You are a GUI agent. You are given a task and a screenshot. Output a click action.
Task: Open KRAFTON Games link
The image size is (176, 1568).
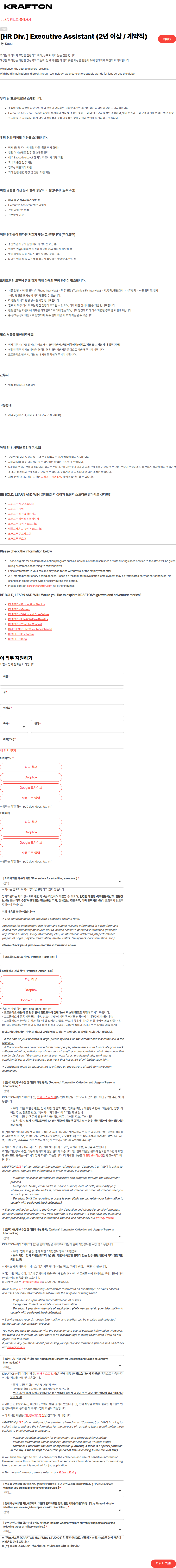[x=19, y=609]
